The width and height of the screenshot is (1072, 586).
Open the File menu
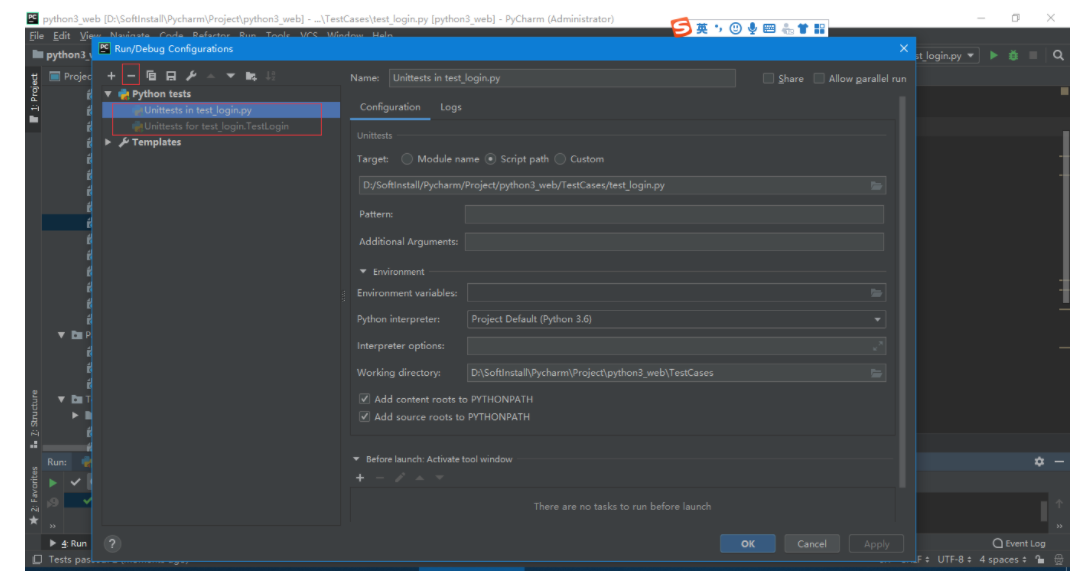(x=36, y=36)
